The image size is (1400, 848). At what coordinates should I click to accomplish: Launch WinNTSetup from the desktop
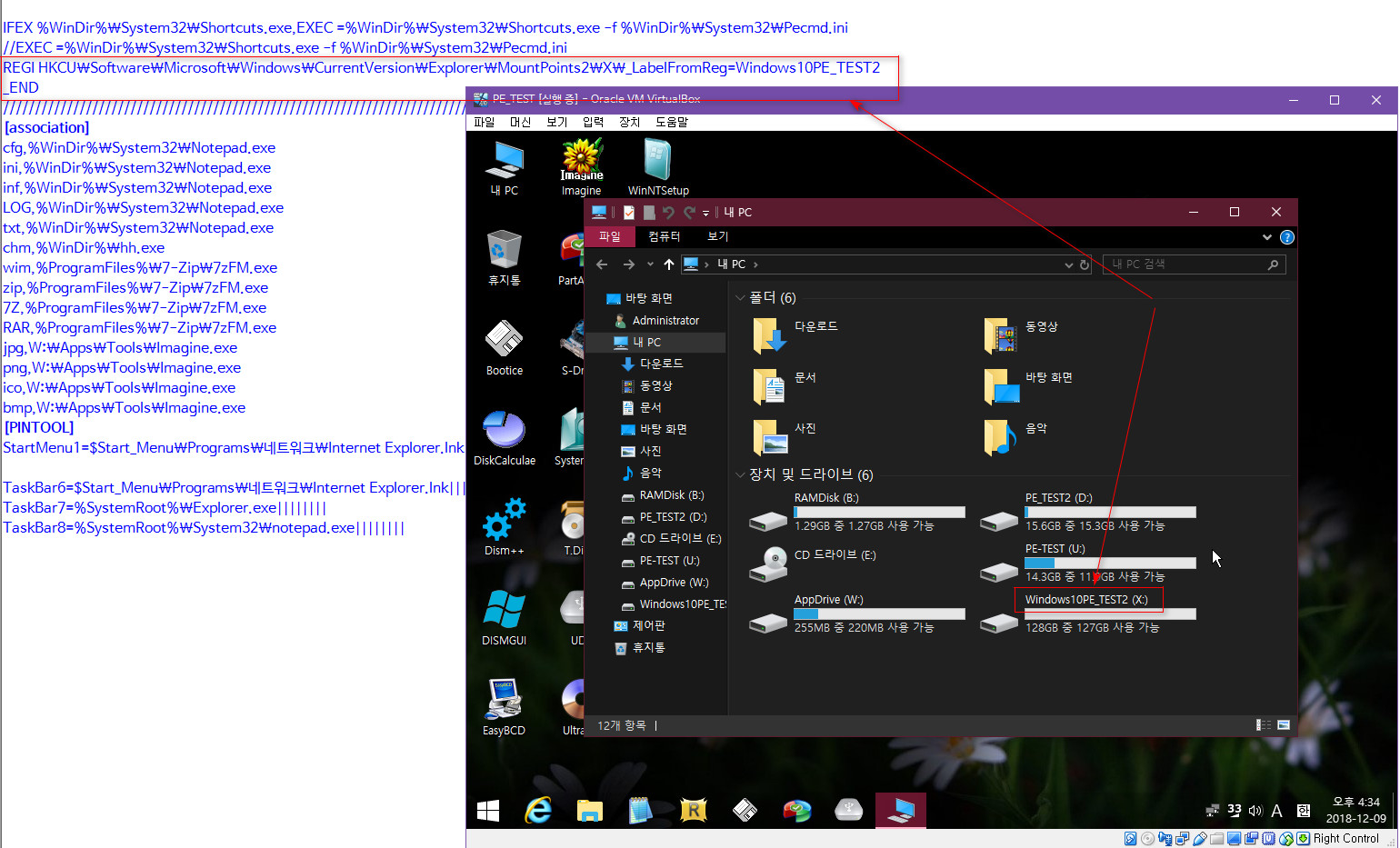[658, 168]
